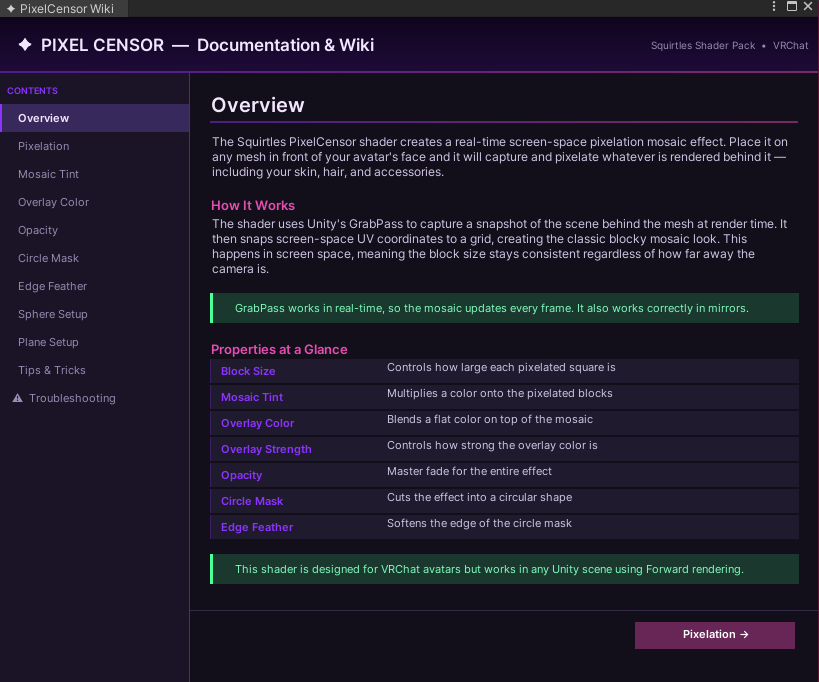This screenshot has width=819, height=682.
Task: Open the window options kebab menu
Action: 774,6
